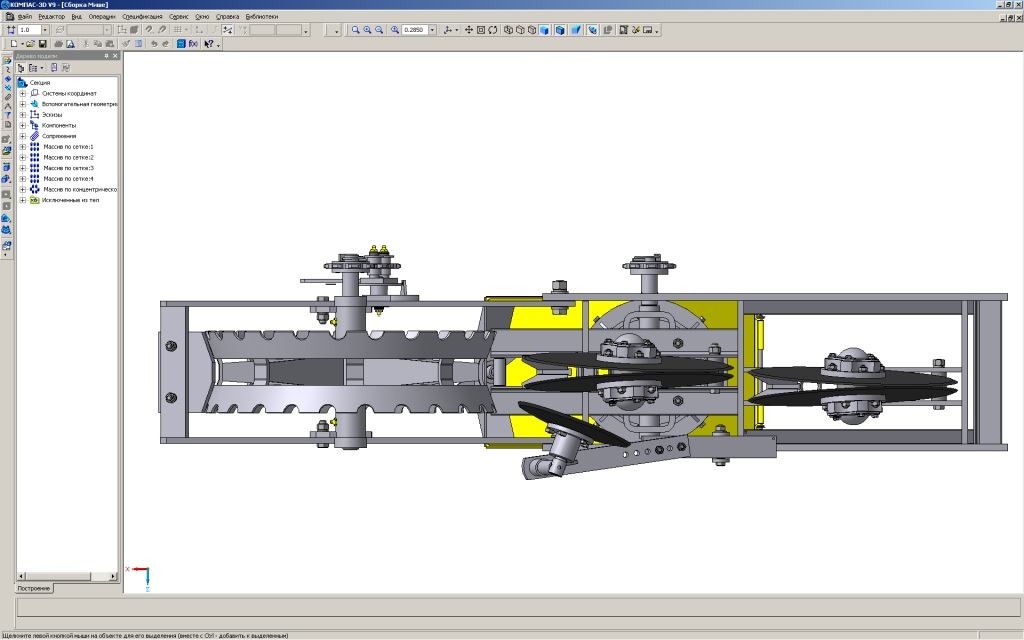The height and width of the screenshot is (640, 1024).
Task: Open the Операции menu
Action: [x=101, y=17]
